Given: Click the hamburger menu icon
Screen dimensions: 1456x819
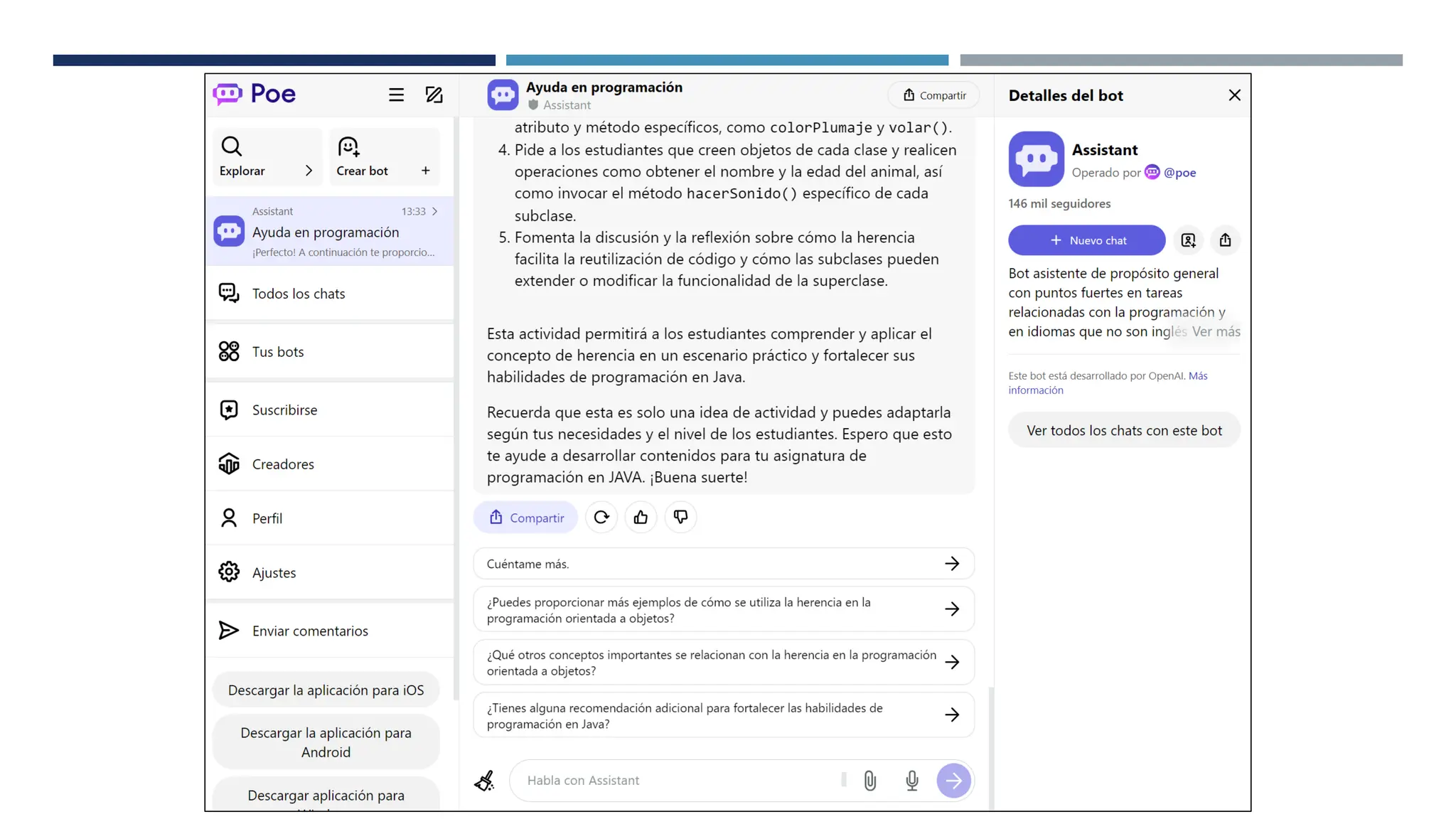Looking at the screenshot, I should pyautogui.click(x=396, y=95).
